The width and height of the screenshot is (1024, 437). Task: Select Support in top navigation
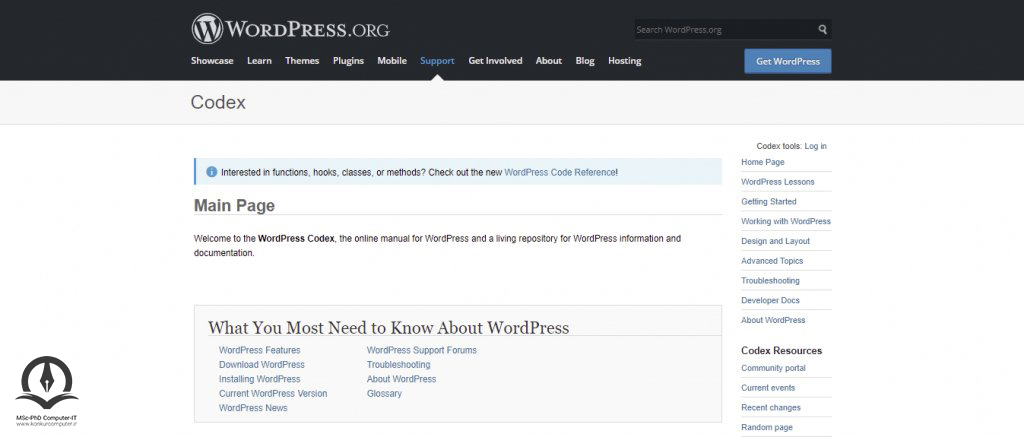(x=437, y=61)
